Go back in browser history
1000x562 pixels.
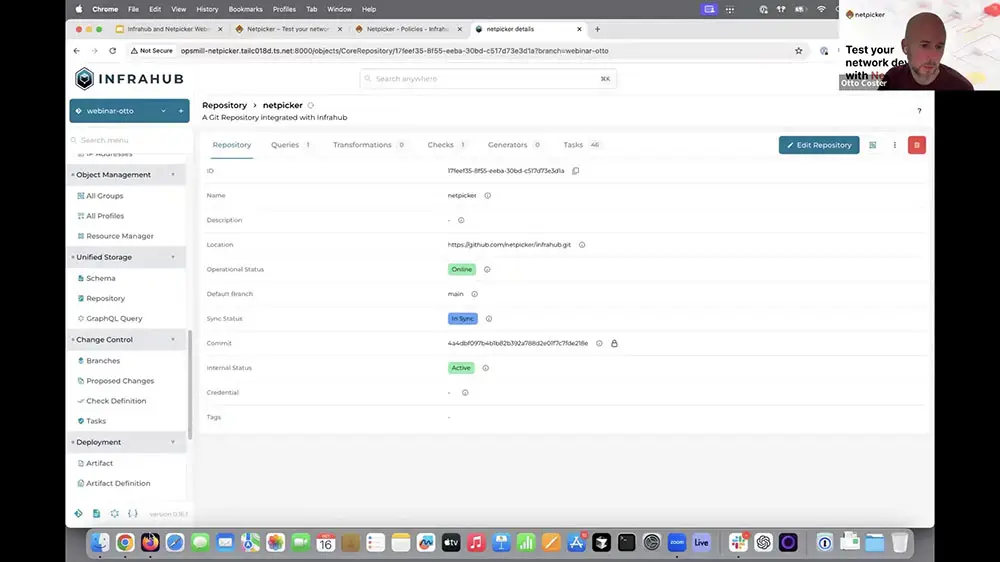click(77, 51)
